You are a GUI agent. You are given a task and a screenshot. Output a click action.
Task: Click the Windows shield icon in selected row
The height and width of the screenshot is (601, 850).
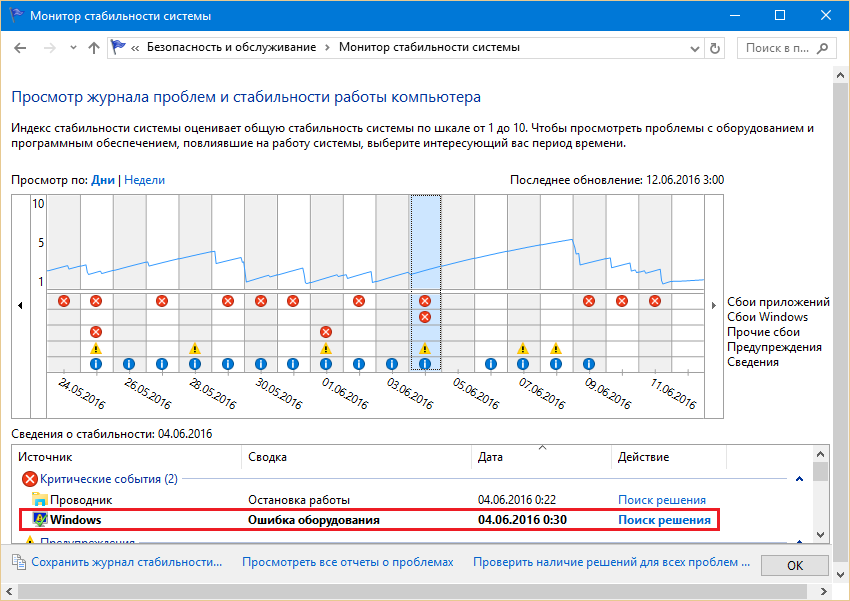[x=39, y=520]
